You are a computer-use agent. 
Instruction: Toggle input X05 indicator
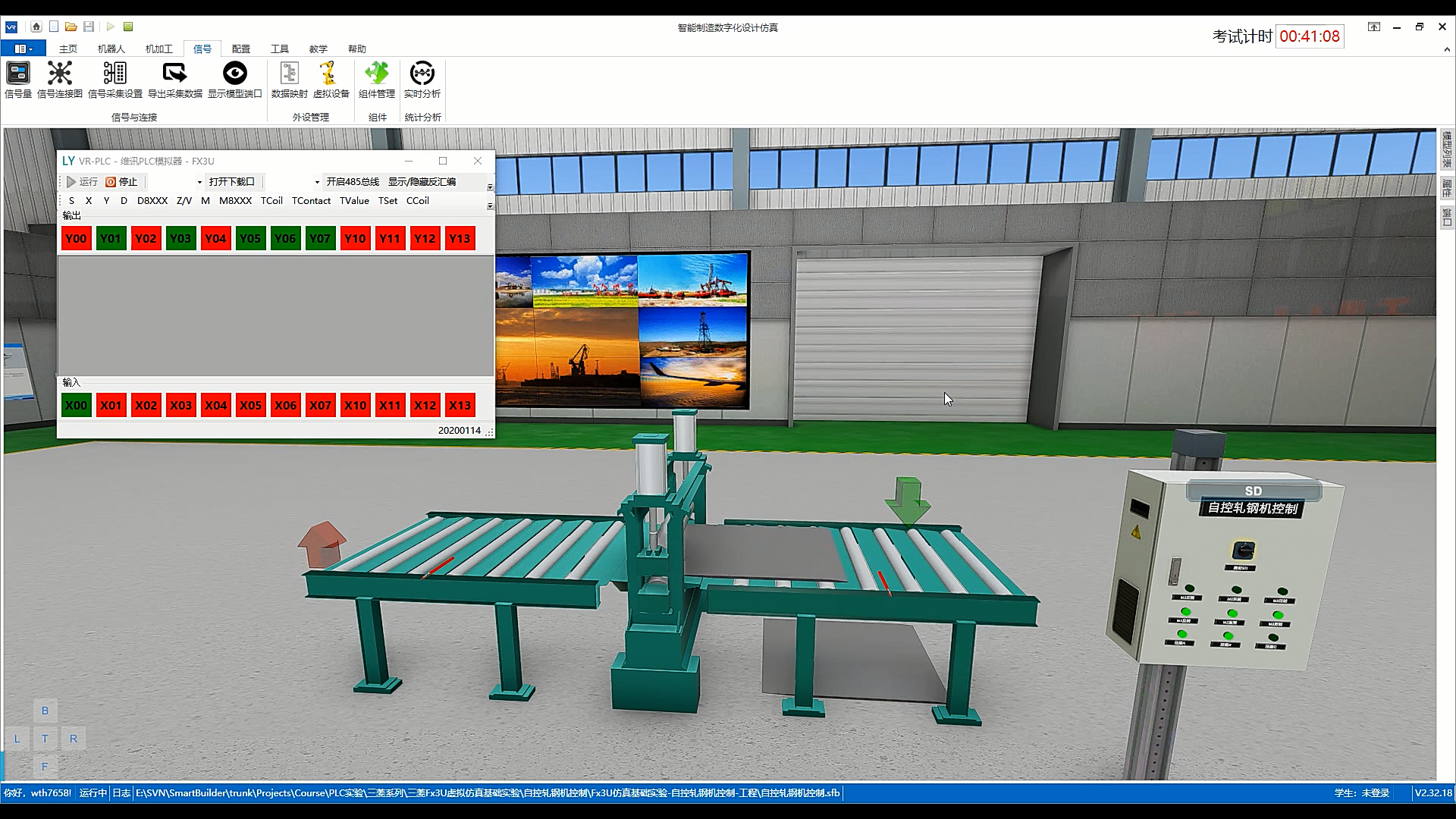pos(250,406)
